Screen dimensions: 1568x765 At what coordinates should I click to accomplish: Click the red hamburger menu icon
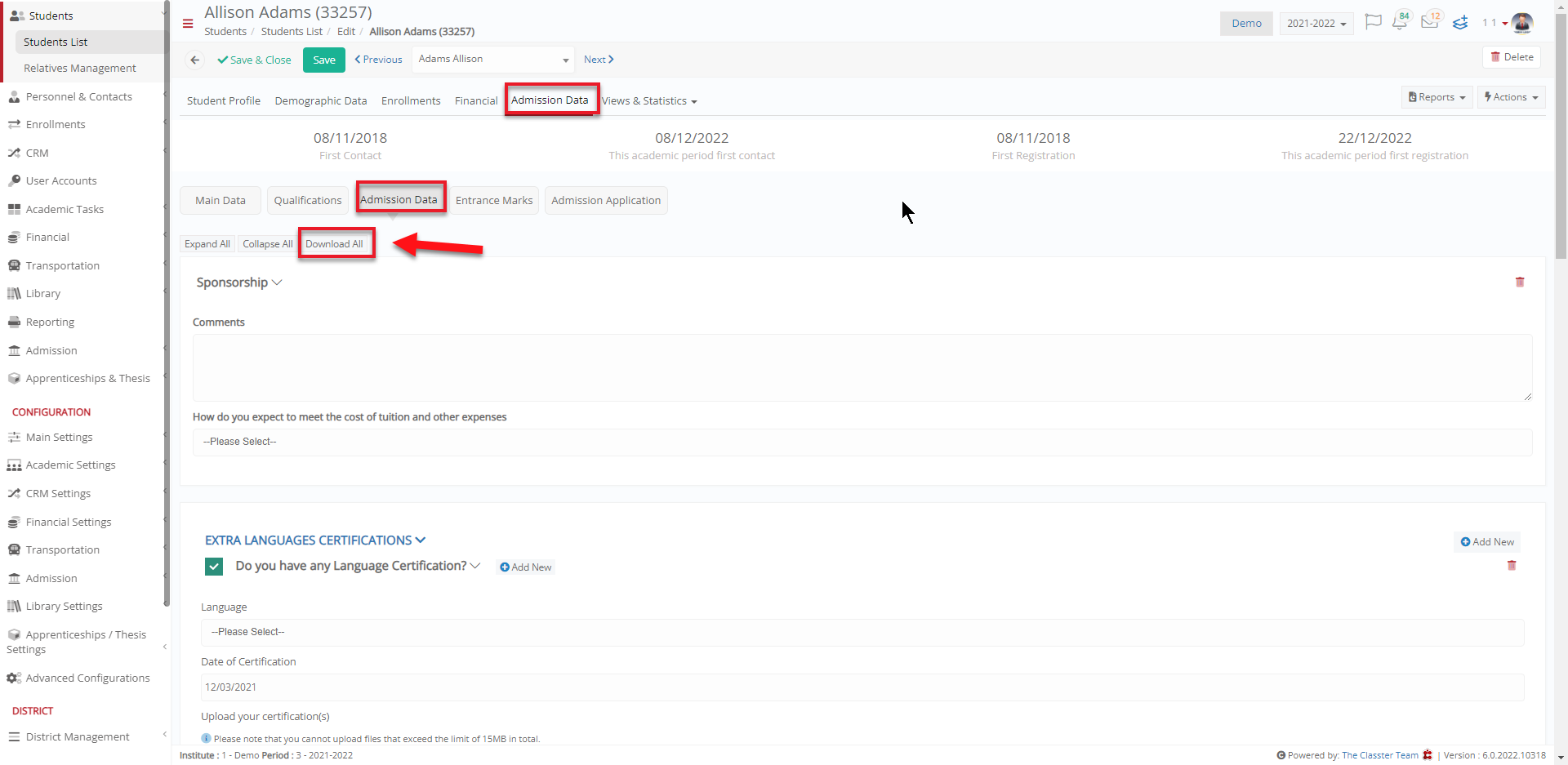coord(188,24)
